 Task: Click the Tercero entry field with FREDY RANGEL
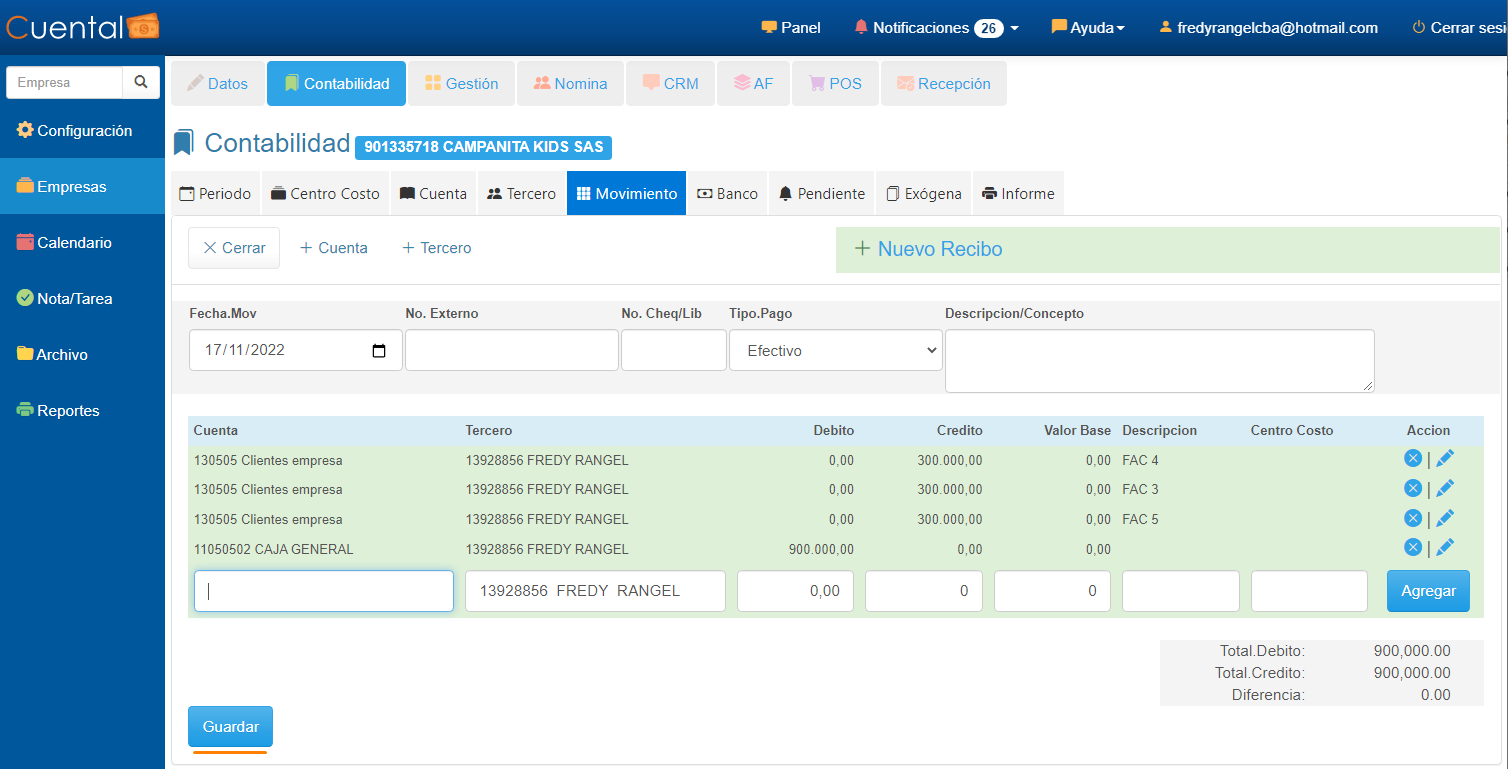(595, 591)
